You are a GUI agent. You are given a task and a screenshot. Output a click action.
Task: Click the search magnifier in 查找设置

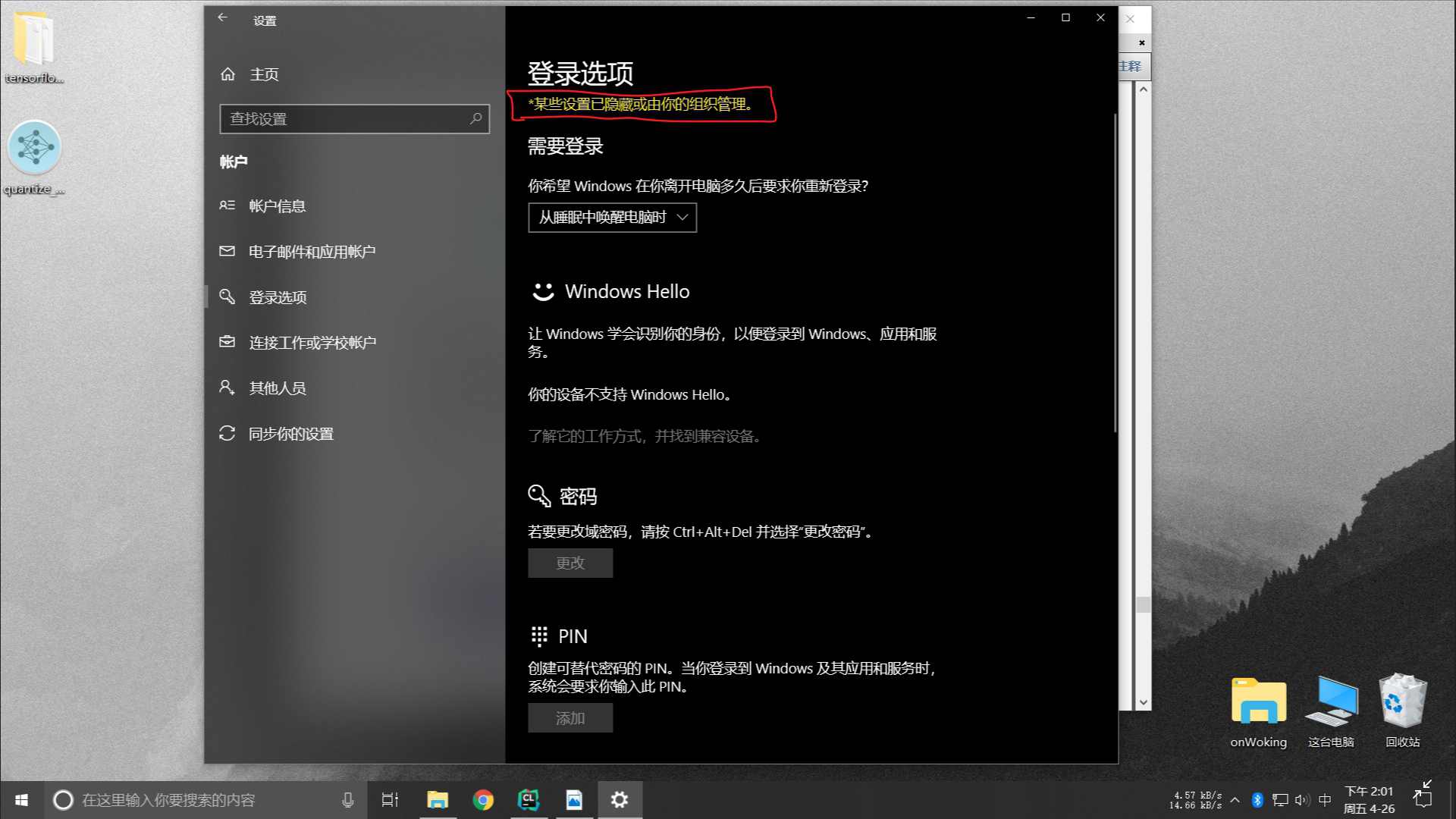[x=475, y=118]
